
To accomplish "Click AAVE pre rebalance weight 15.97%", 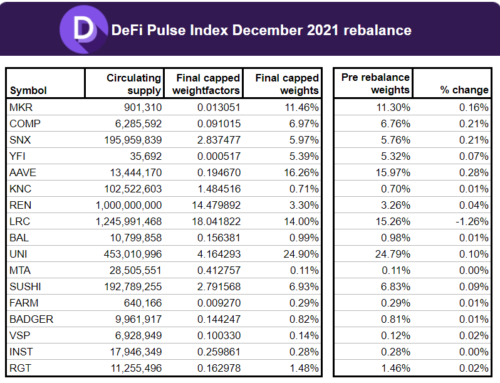I will point(393,173).
